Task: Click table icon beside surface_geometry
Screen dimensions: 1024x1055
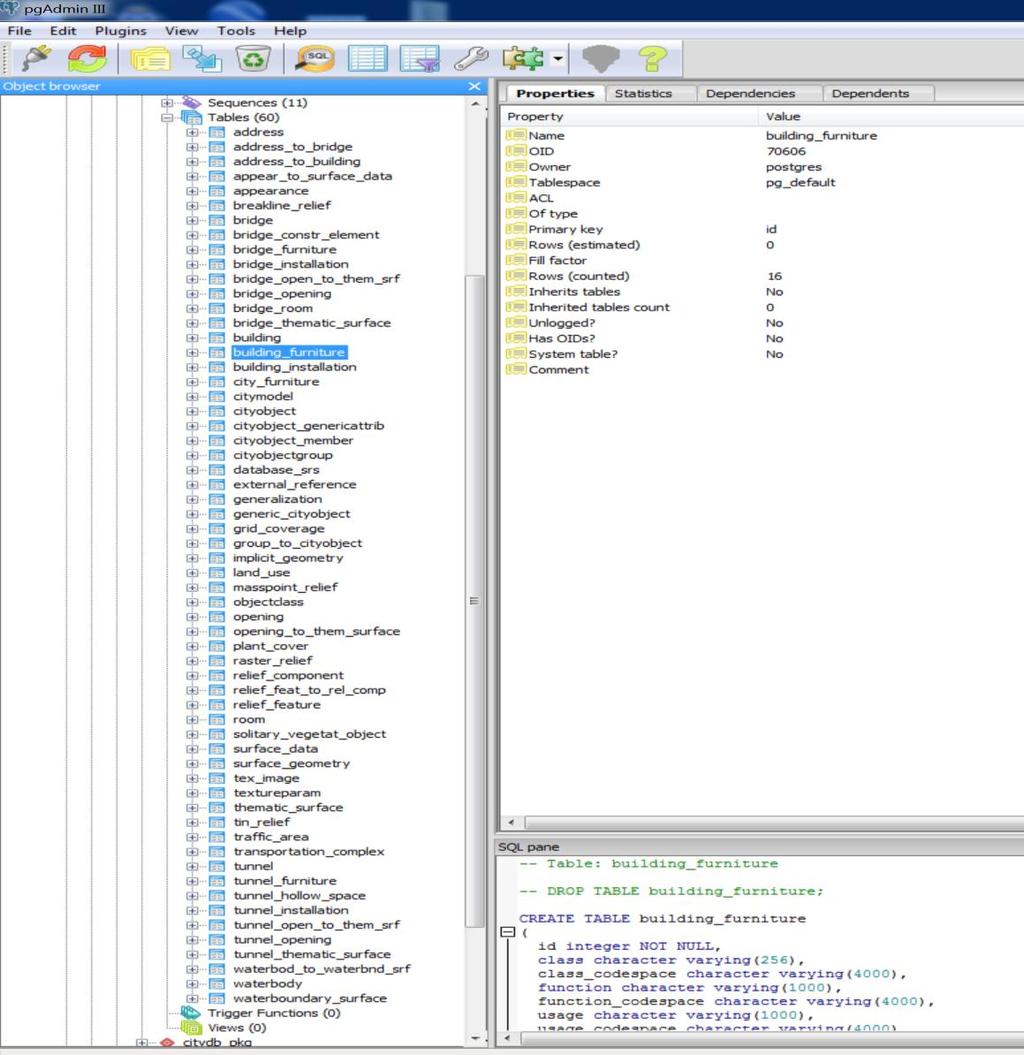Action: pyautogui.click(x=217, y=764)
